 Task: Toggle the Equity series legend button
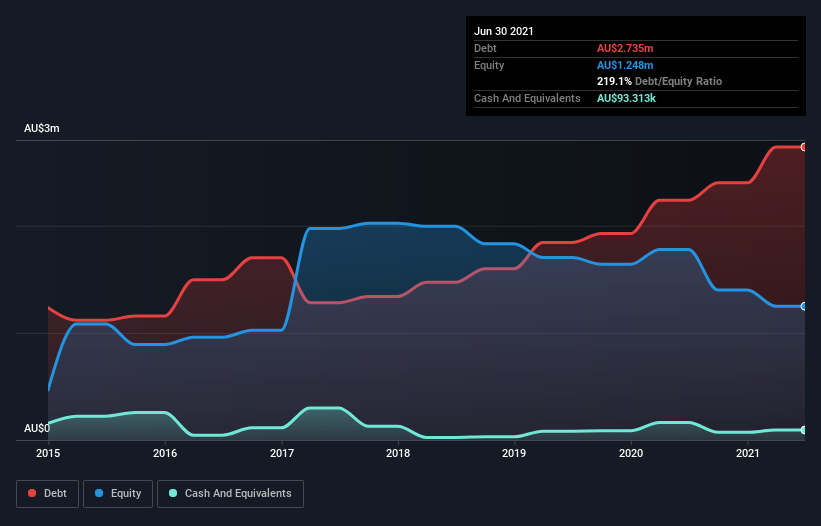118,494
